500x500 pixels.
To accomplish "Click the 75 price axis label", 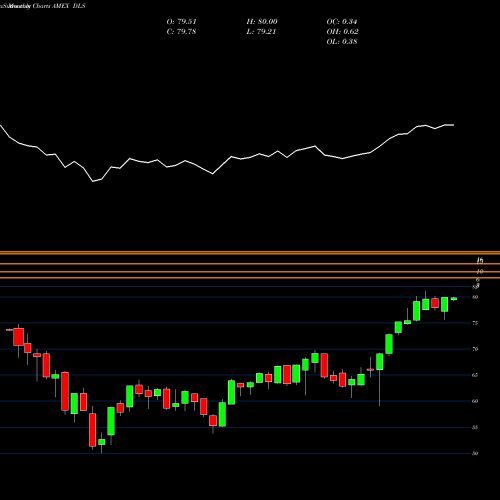I will tap(475, 323).
